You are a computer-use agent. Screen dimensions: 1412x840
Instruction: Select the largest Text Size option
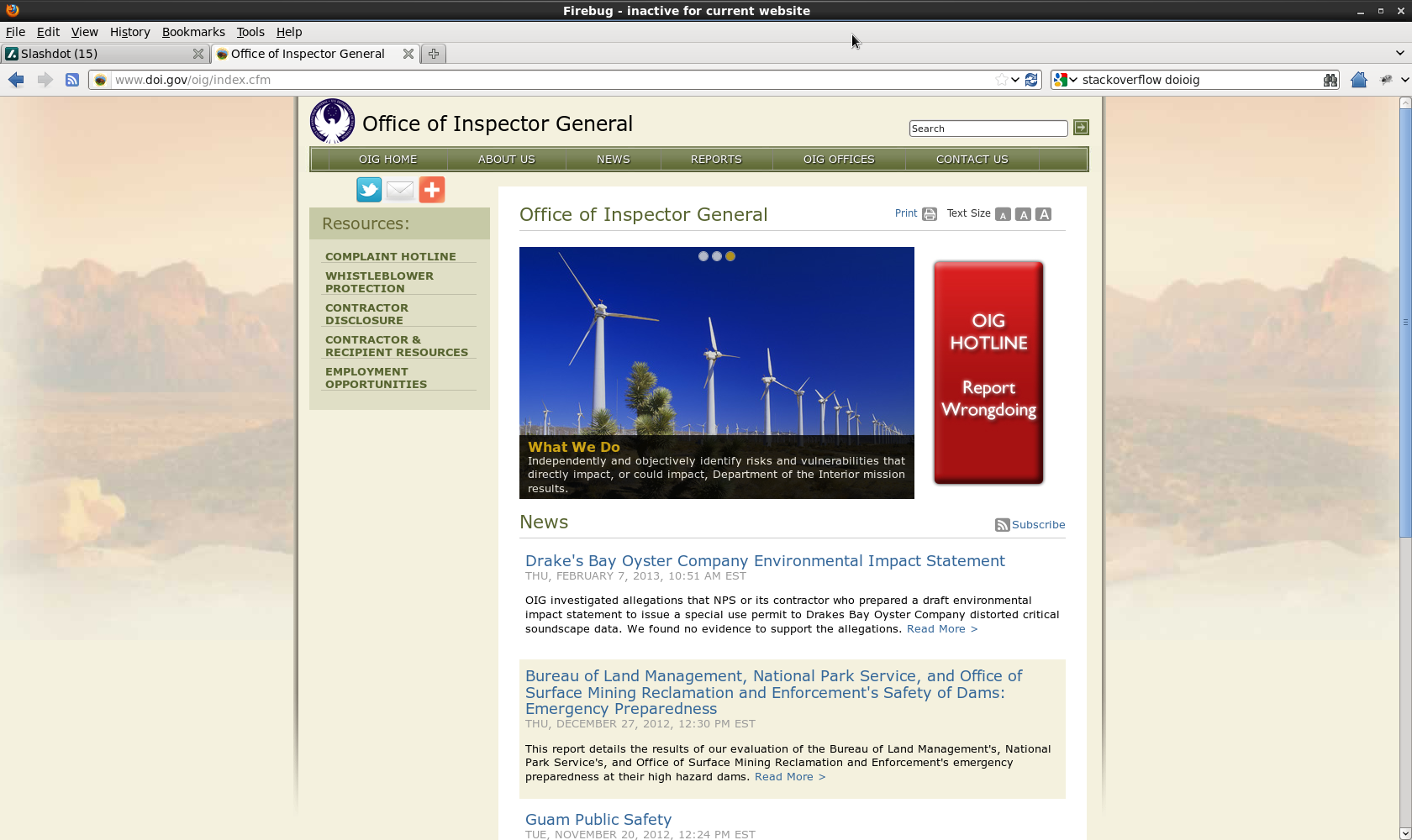[x=1043, y=214]
